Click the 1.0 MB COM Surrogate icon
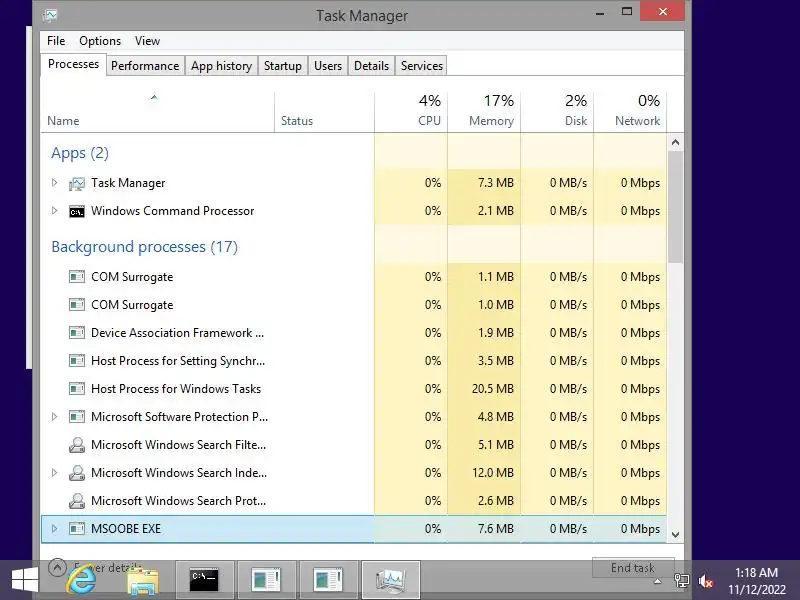The height and width of the screenshot is (600, 800). click(x=77, y=305)
